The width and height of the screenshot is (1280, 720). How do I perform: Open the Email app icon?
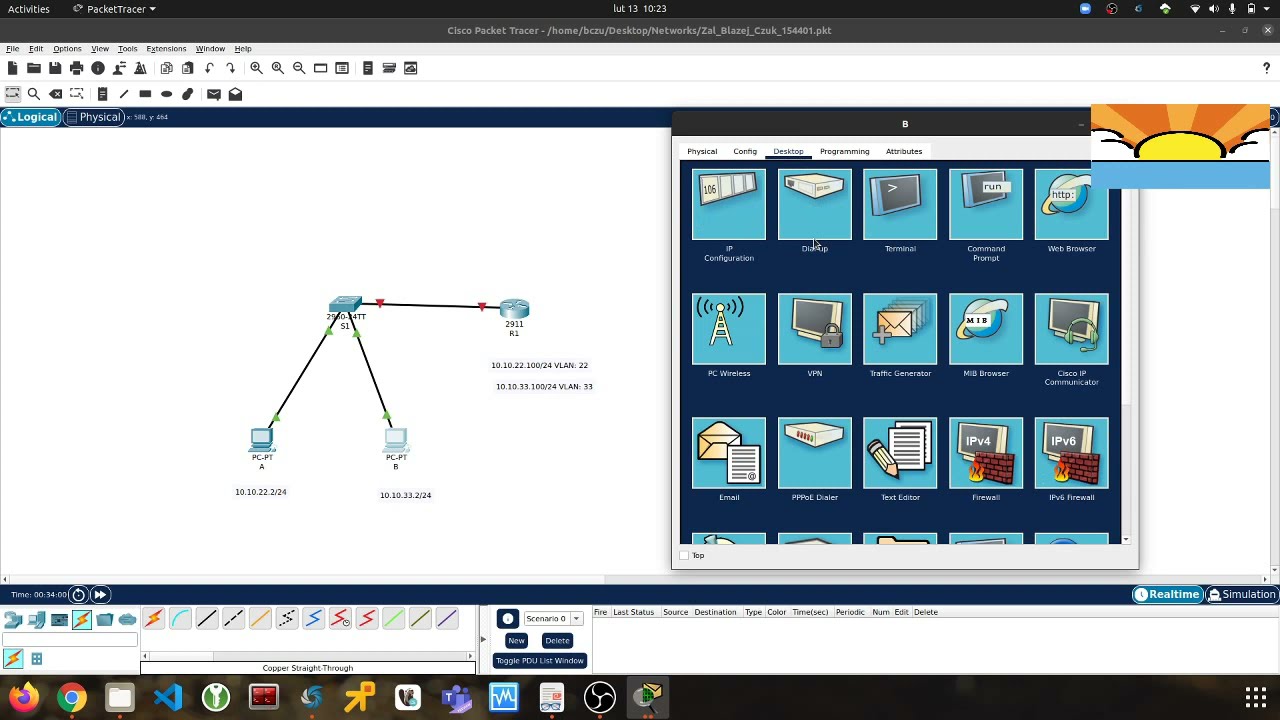point(729,453)
